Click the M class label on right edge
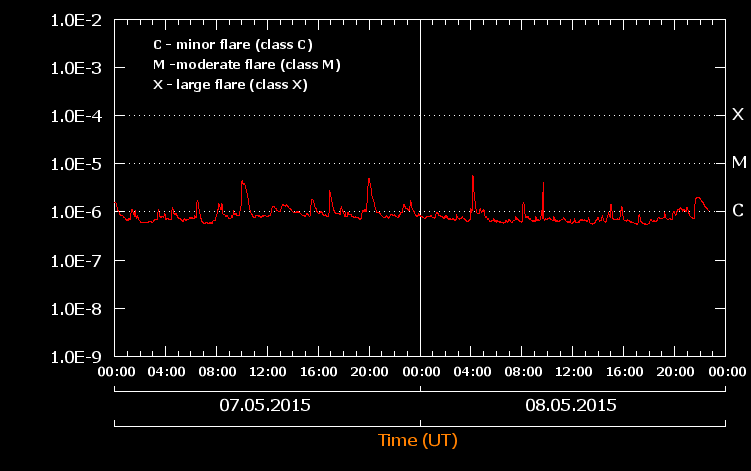Image resolution: width=751 pixels, height=471 pixels. pyautogui.click(x=739, y=162)
